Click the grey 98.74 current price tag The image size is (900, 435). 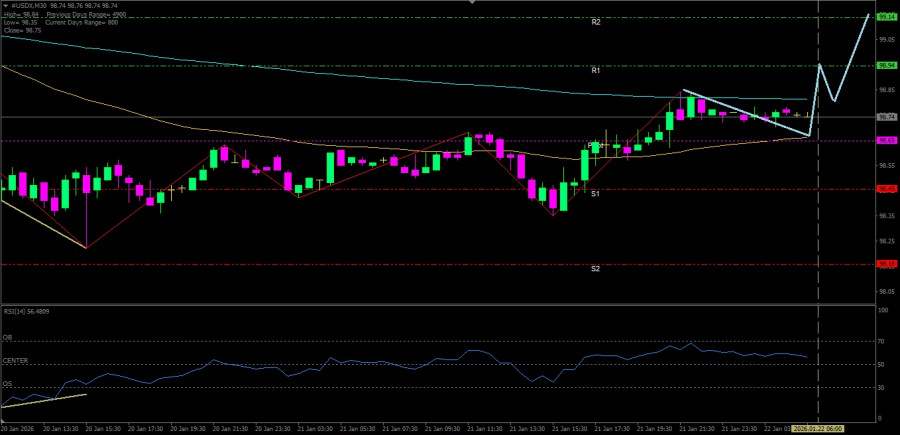coord(887,116)
